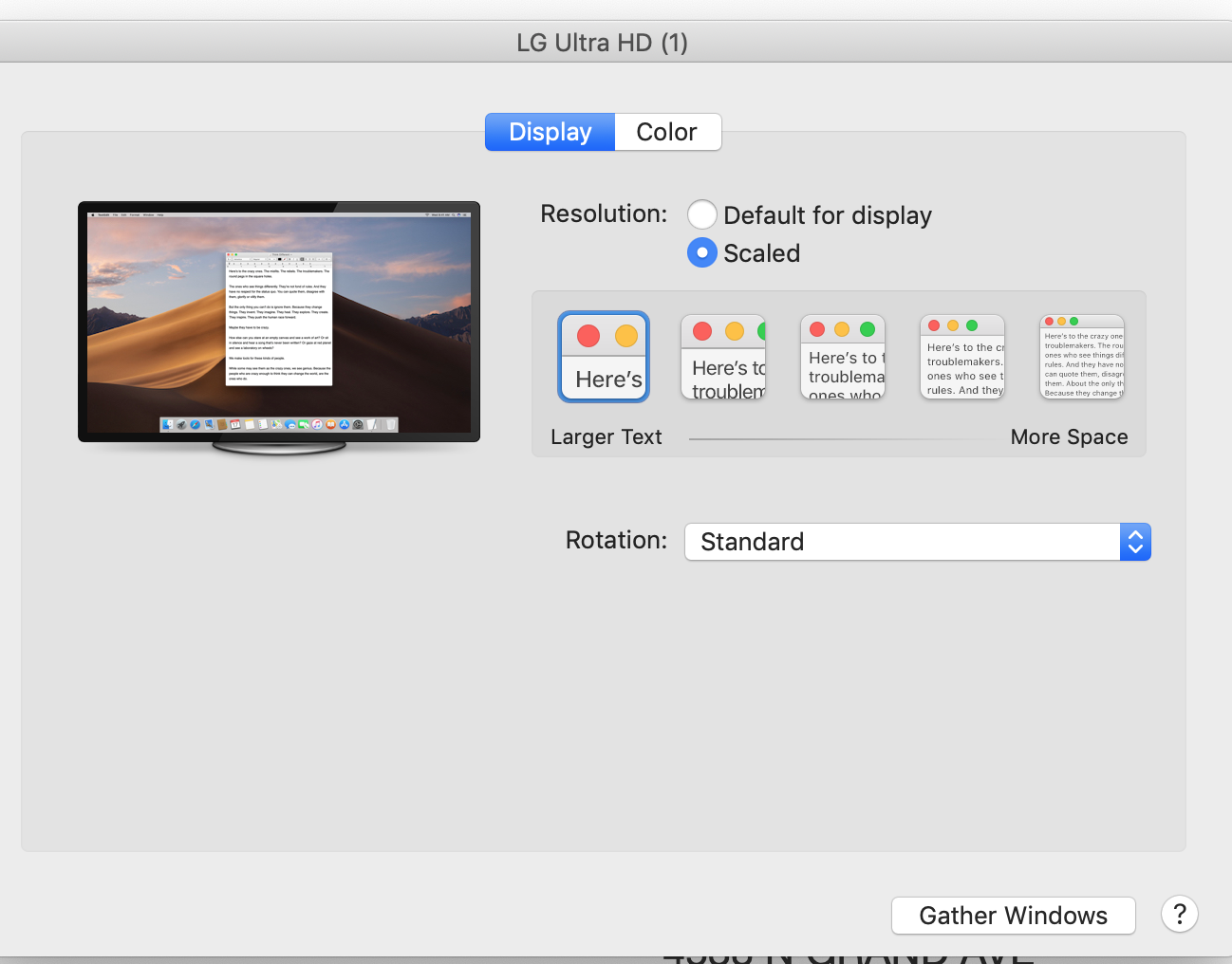
Task: Switch to the Display tab
Action: point(551,132)
